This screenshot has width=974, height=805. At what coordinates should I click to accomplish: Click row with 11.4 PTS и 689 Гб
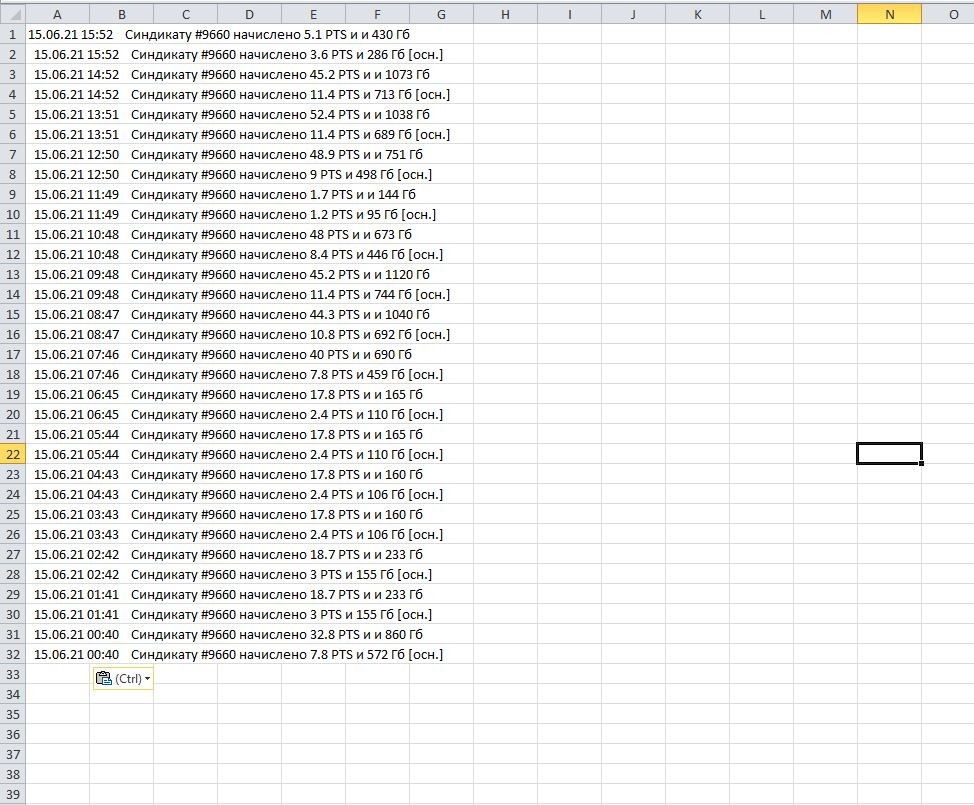[242, 134]
